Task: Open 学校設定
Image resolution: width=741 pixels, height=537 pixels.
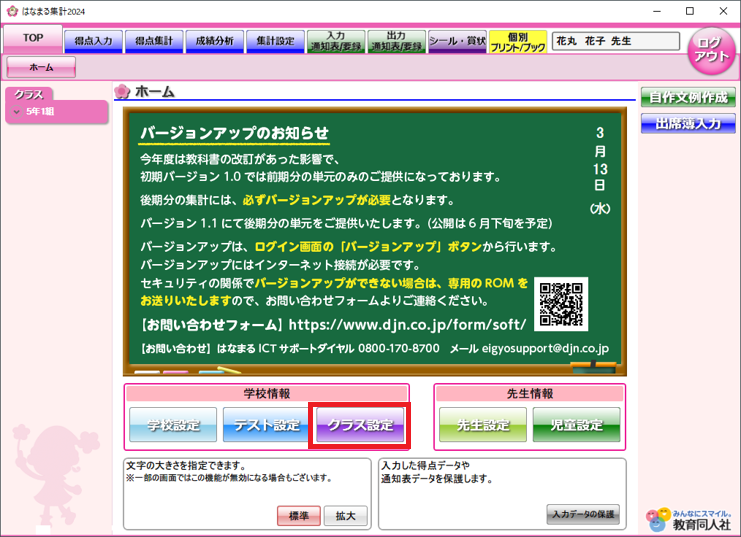Action: click(x=173, y=425)
